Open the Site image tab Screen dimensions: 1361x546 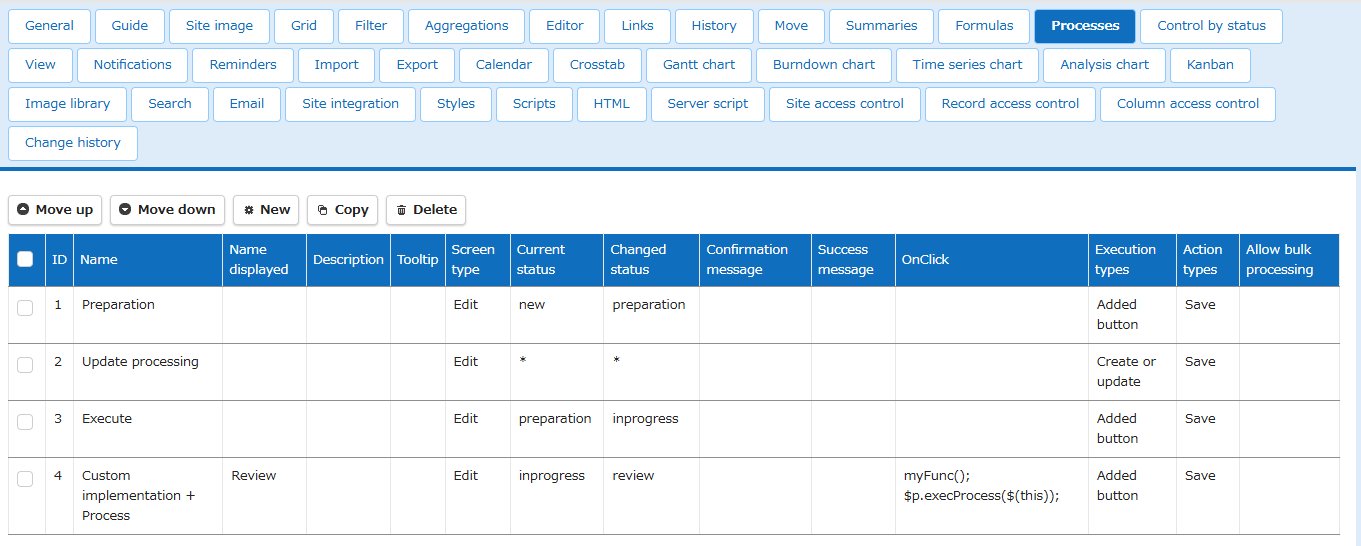(x=220, y=26)
